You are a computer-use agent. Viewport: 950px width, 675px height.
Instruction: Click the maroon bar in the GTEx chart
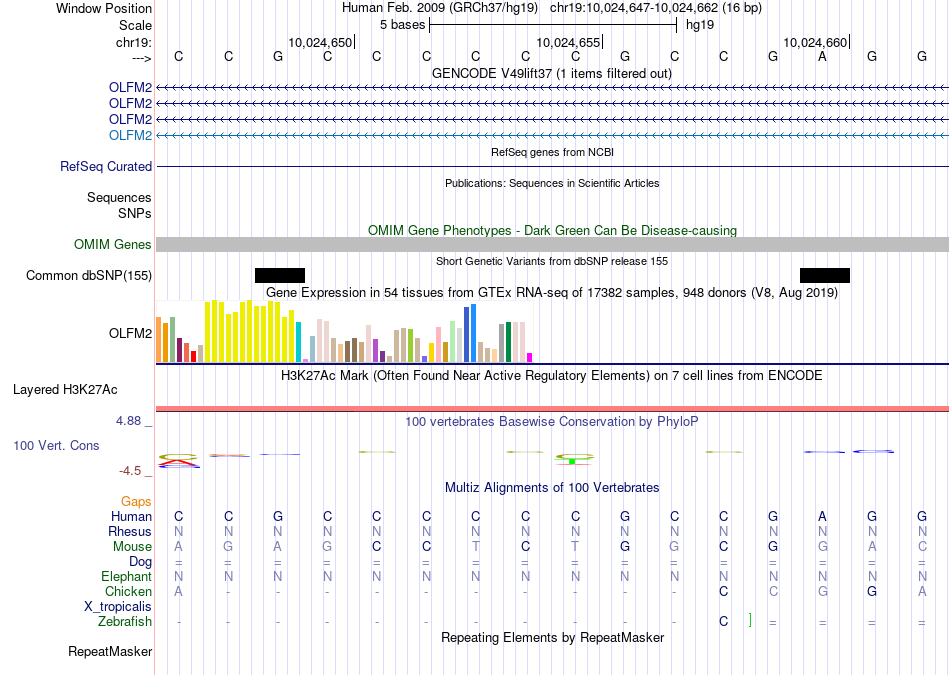click(179, 350)
